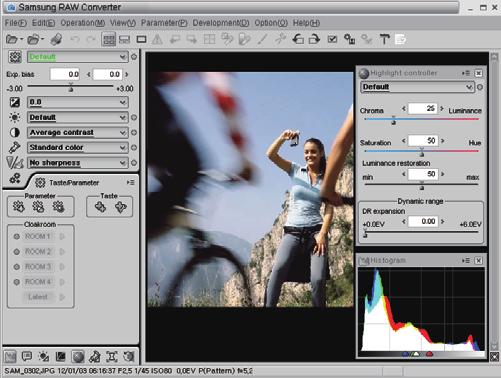Click the second Taste icon

click(x=120, y=207)
